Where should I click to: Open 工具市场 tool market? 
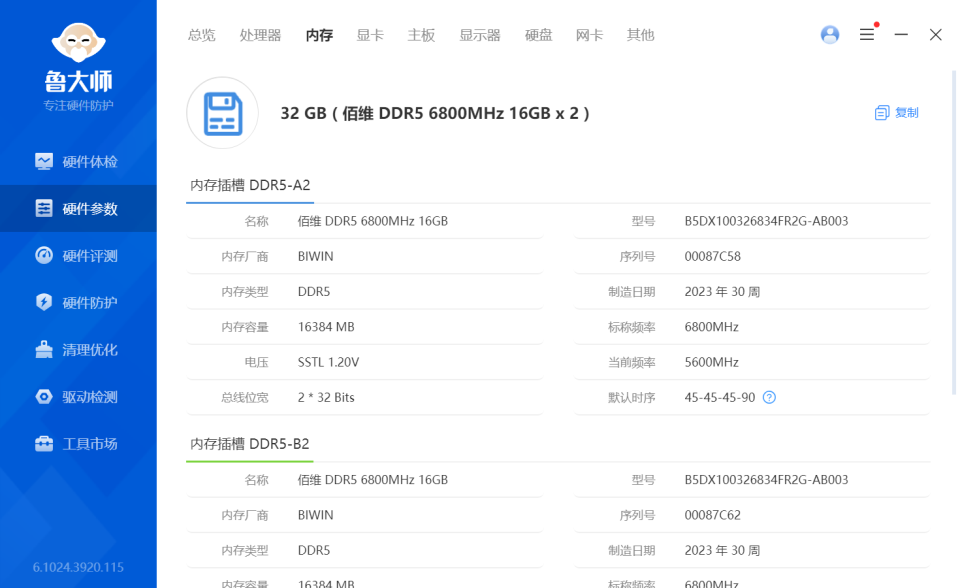coord(78,443)
